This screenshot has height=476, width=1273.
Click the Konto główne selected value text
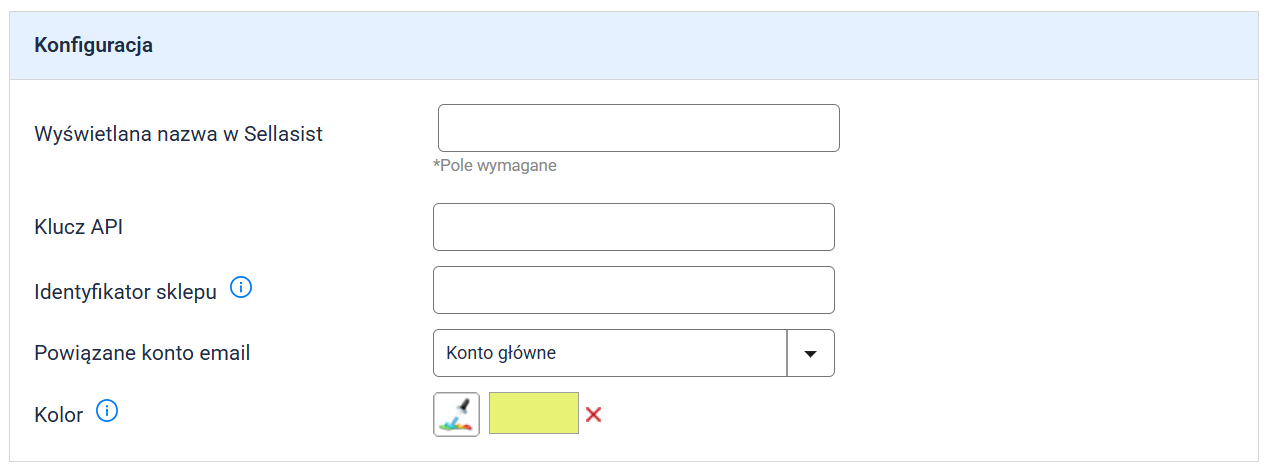tap(501, 353)
